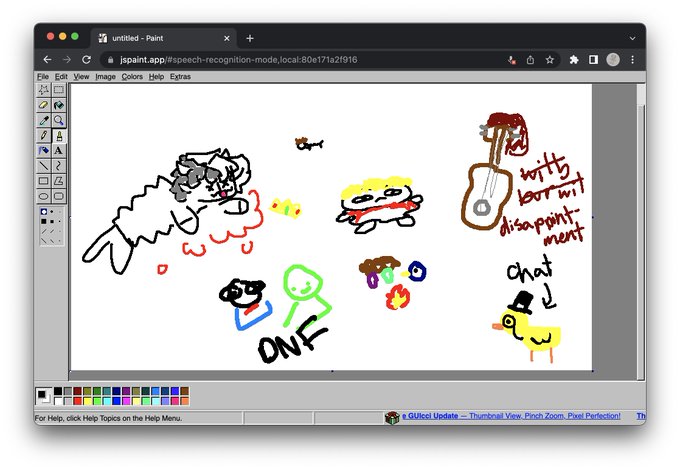Image resolution: width=680 pixels, height=470 pixels.
Task: Pick the orange palette color
Action: click(x=186, y=401)
